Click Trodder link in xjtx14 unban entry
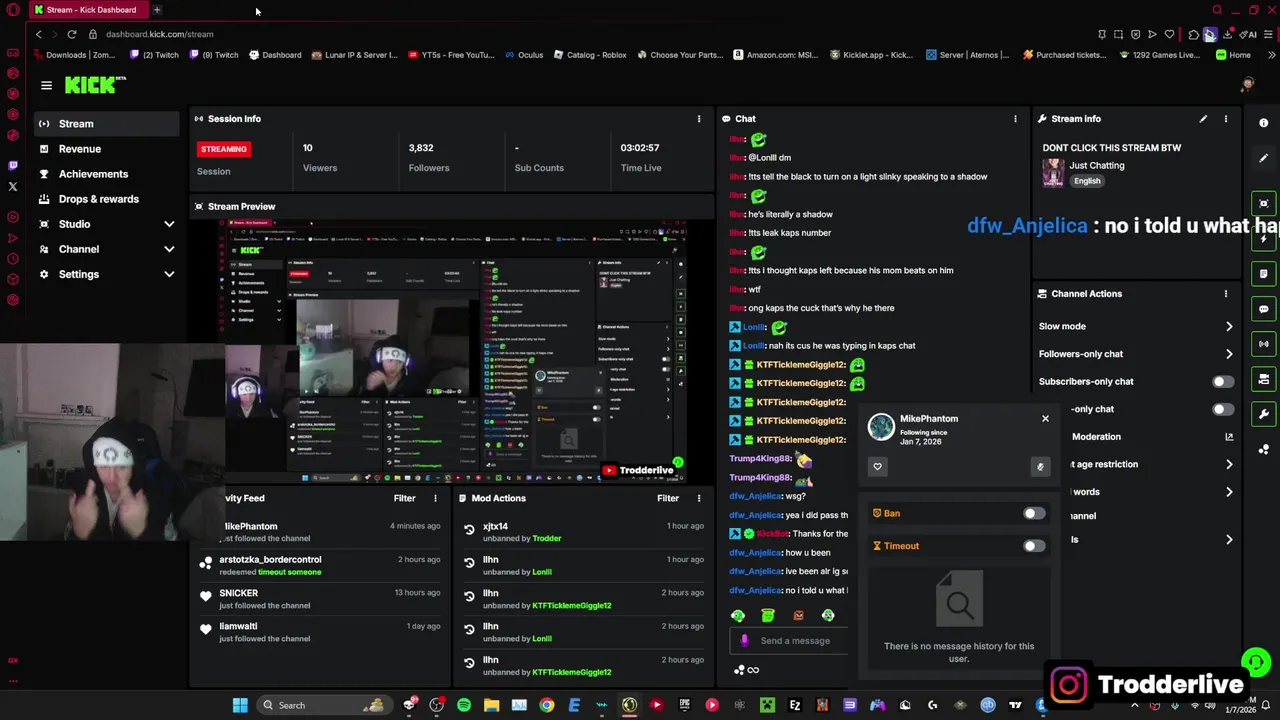 (546, 538)
